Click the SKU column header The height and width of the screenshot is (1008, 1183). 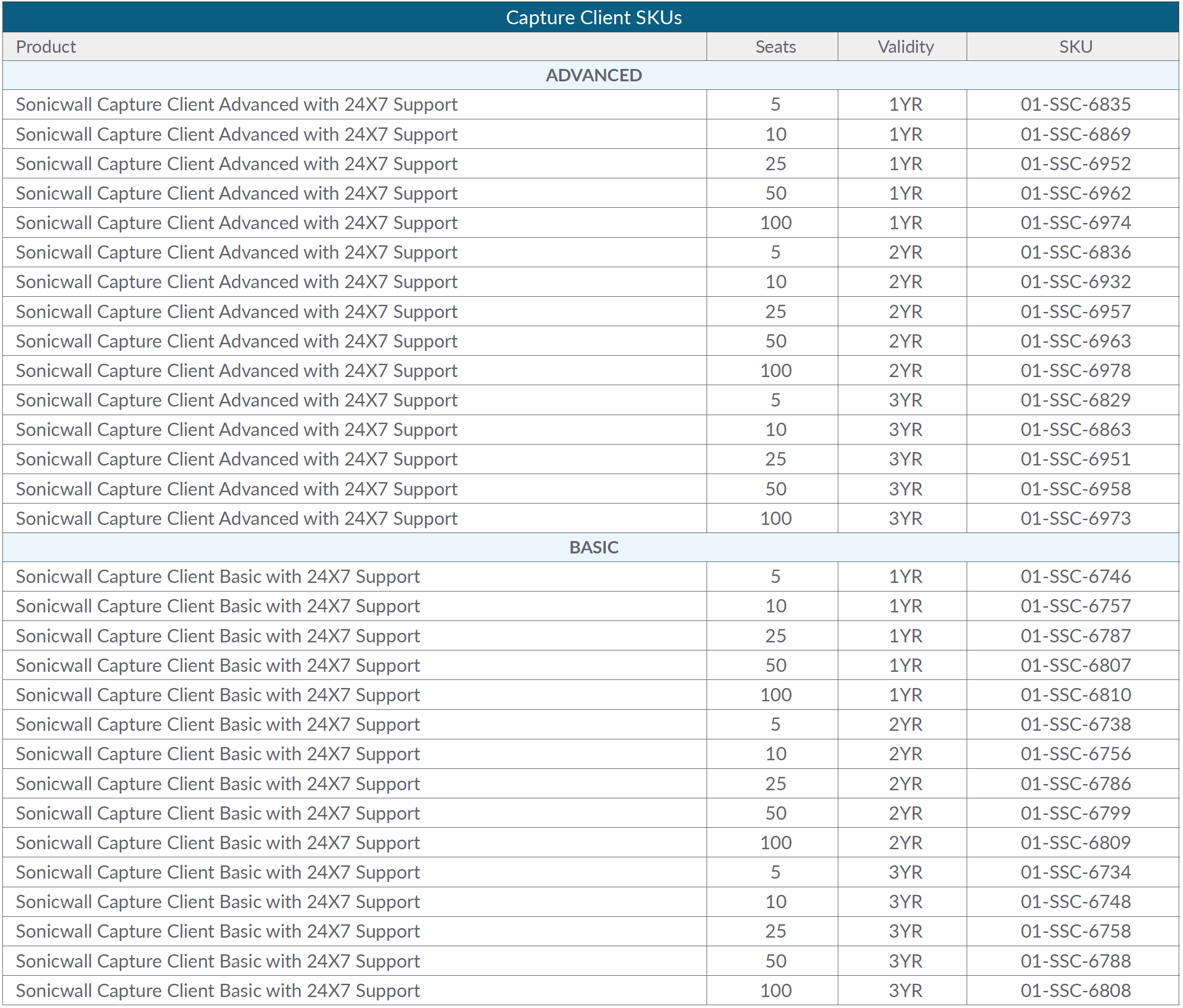[x=1075, y=47]
